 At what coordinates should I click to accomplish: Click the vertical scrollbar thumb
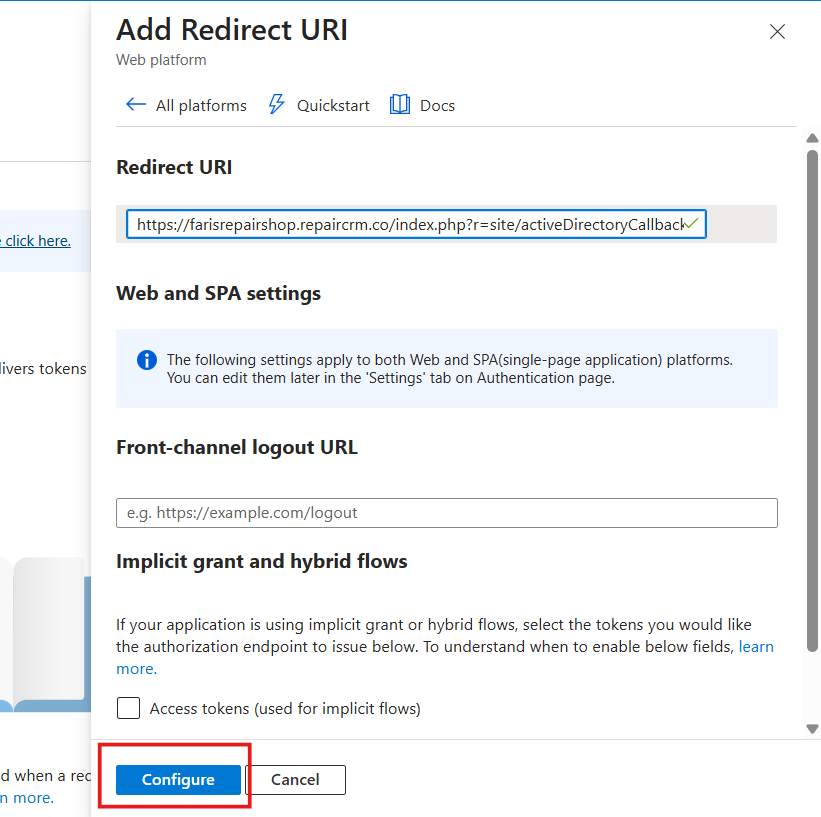pos(812,400)
